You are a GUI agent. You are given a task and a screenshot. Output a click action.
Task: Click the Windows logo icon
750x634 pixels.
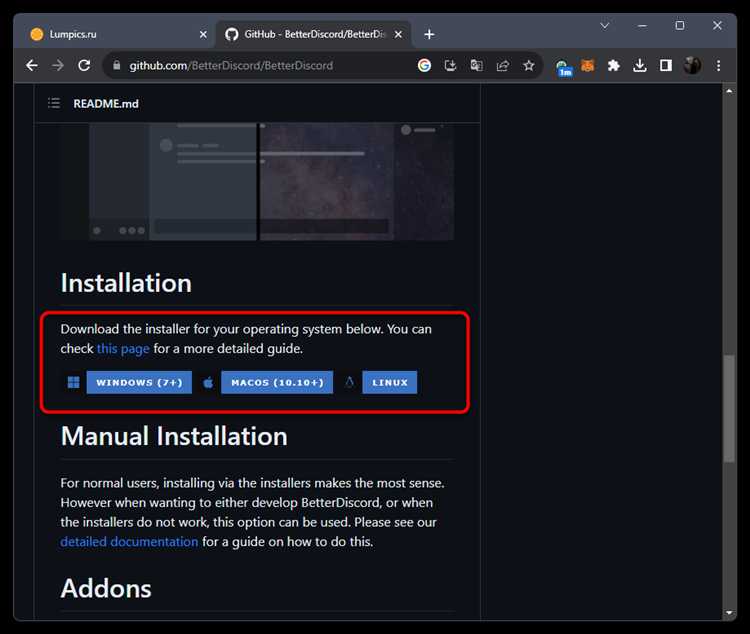point(74,382)
